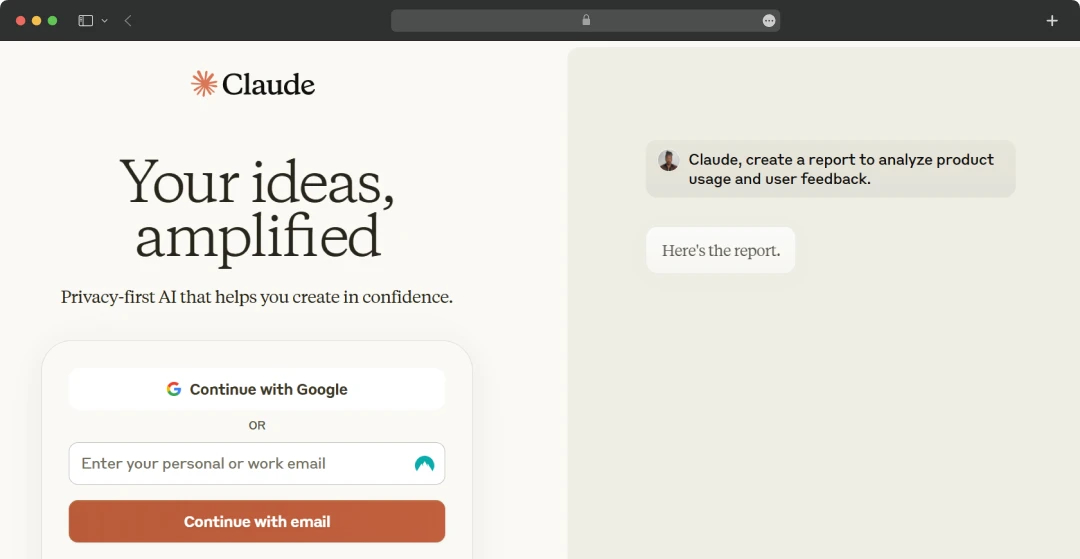Open a new tab with plus icon
The image size is (1080, 559).
1052,21
